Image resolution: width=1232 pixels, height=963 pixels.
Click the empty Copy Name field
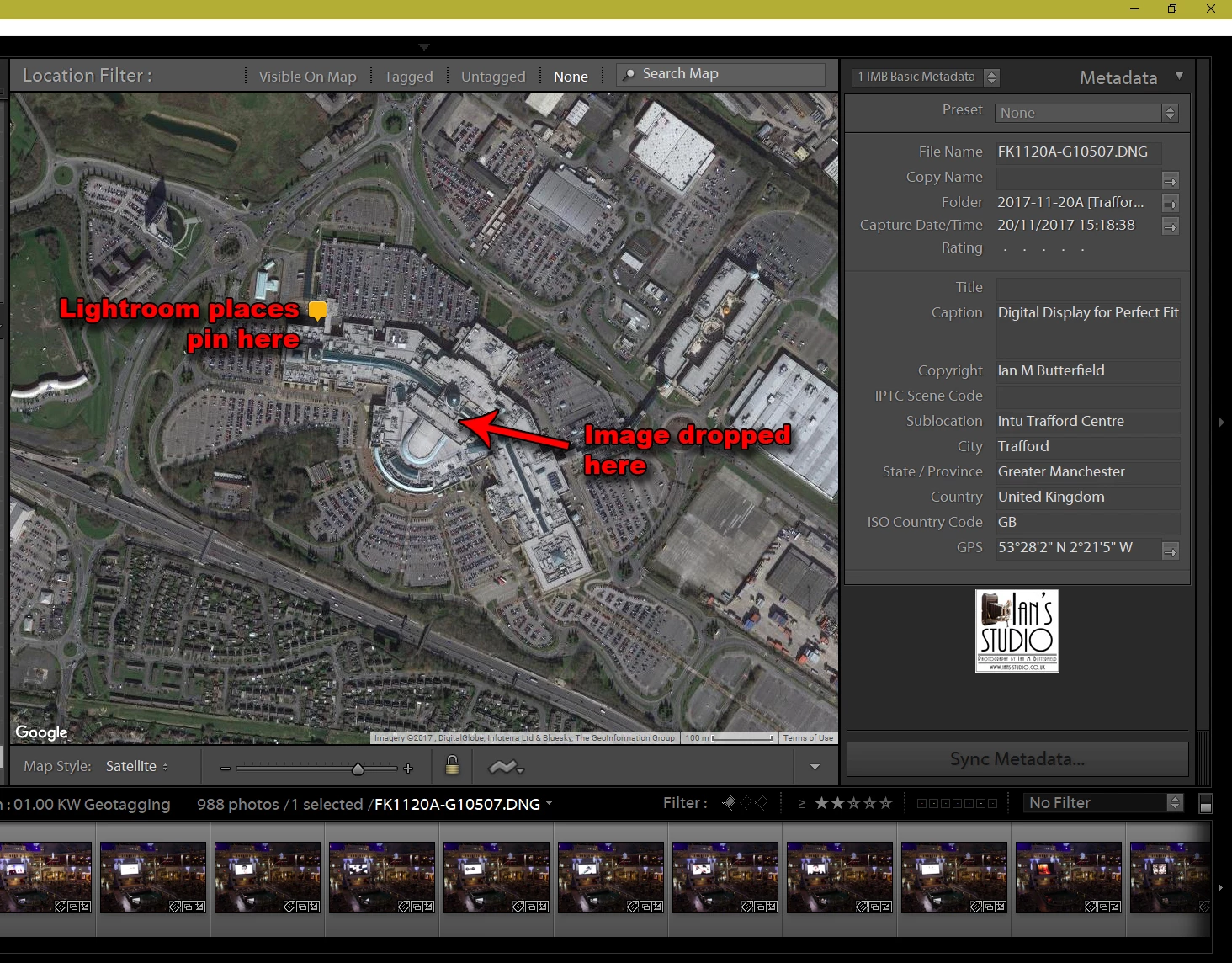pos(1078,178)
